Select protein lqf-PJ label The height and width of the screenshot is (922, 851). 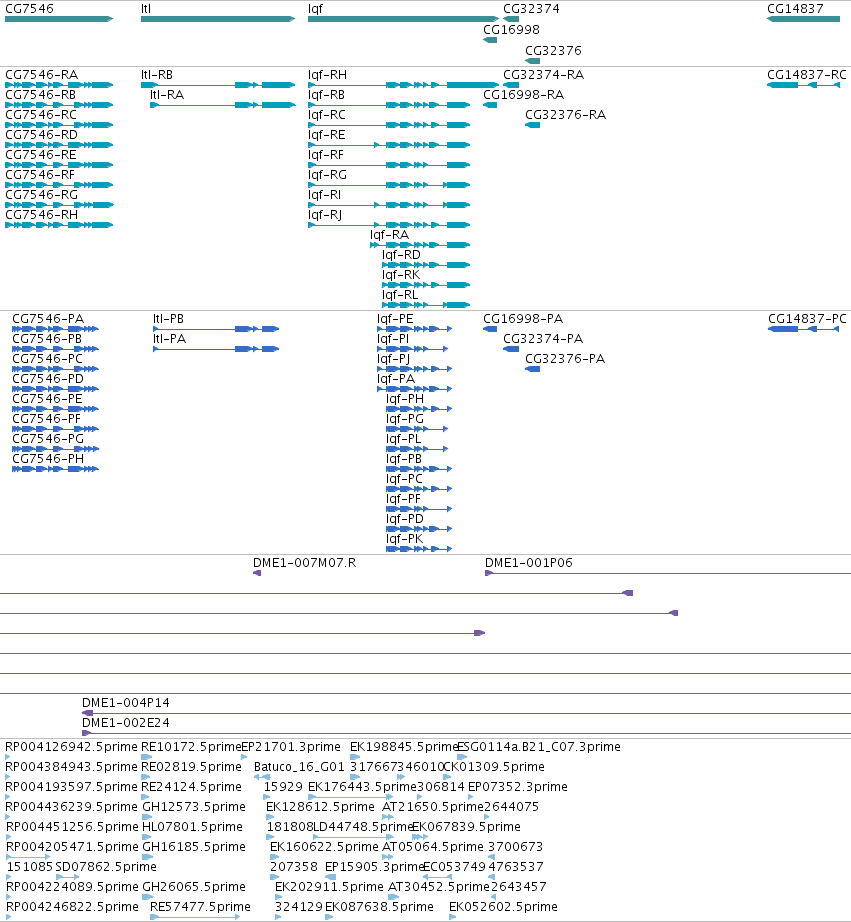(393, 359)
